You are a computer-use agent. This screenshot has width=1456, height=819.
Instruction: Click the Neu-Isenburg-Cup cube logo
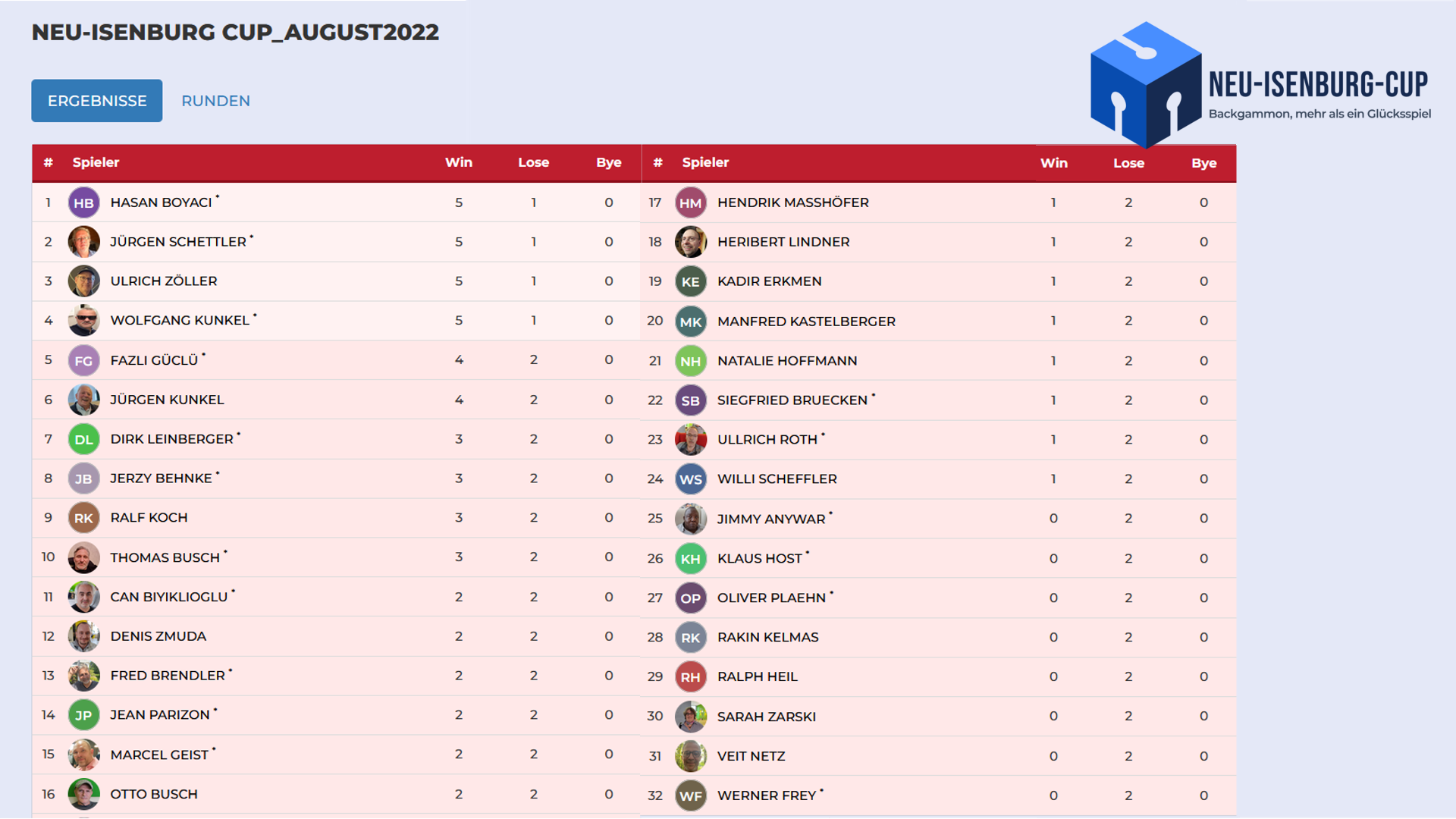1145,83
